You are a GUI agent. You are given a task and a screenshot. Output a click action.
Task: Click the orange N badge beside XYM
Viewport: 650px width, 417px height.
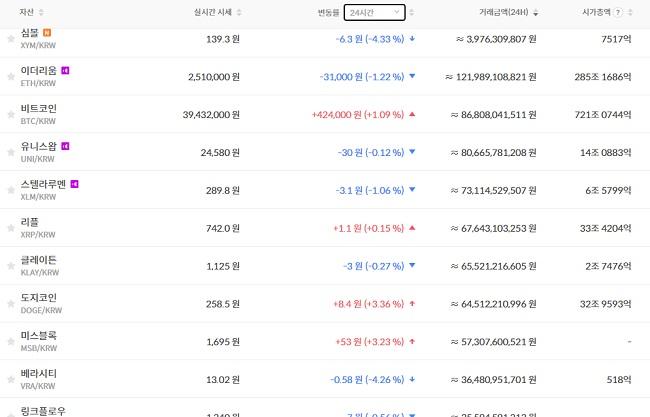(x=47, y=33)
